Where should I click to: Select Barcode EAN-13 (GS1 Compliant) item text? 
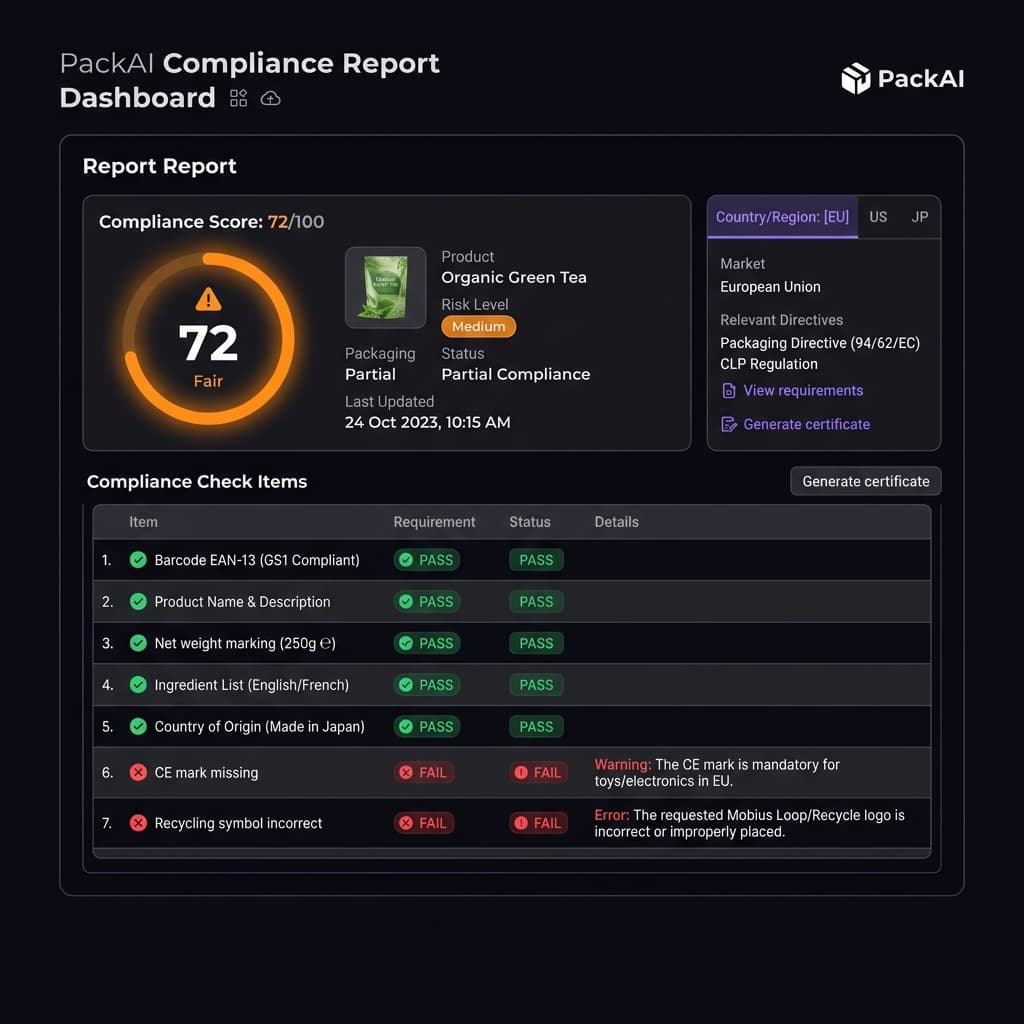pos(257,560)
